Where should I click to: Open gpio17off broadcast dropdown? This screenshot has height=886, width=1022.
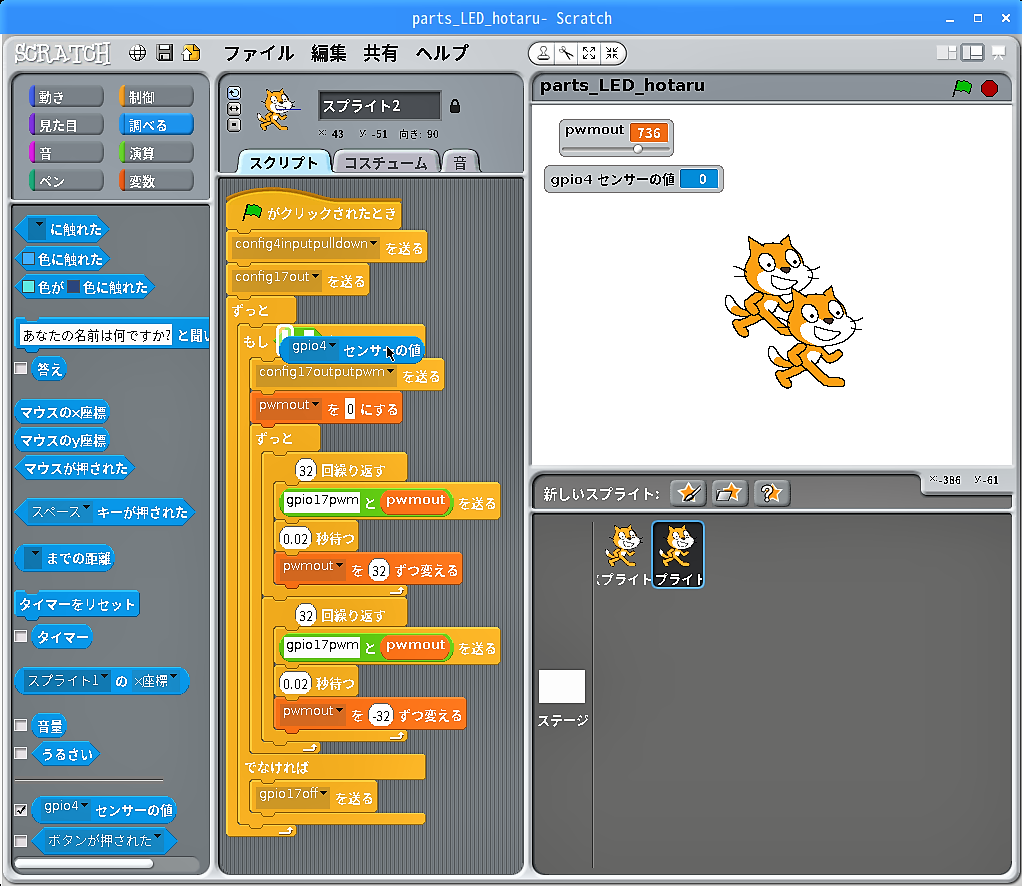coord(323,794)
